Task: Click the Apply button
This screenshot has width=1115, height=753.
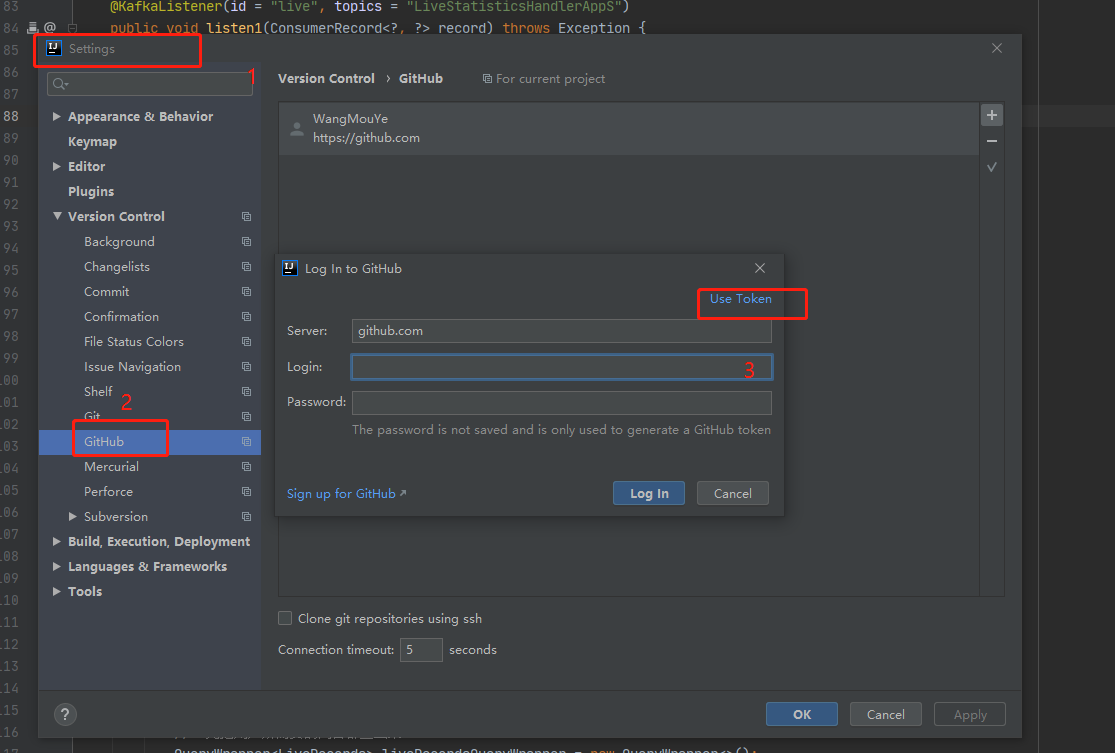Action: [970, 715]
